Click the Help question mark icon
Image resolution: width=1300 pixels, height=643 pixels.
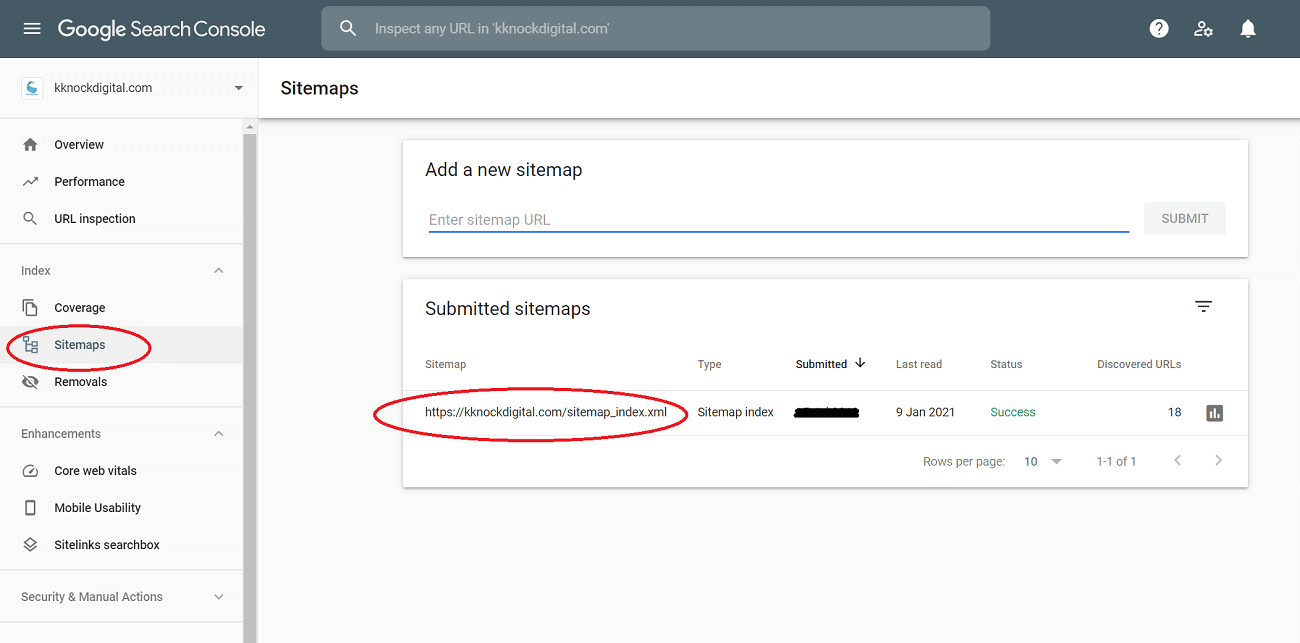click(x=1158, y=28)
